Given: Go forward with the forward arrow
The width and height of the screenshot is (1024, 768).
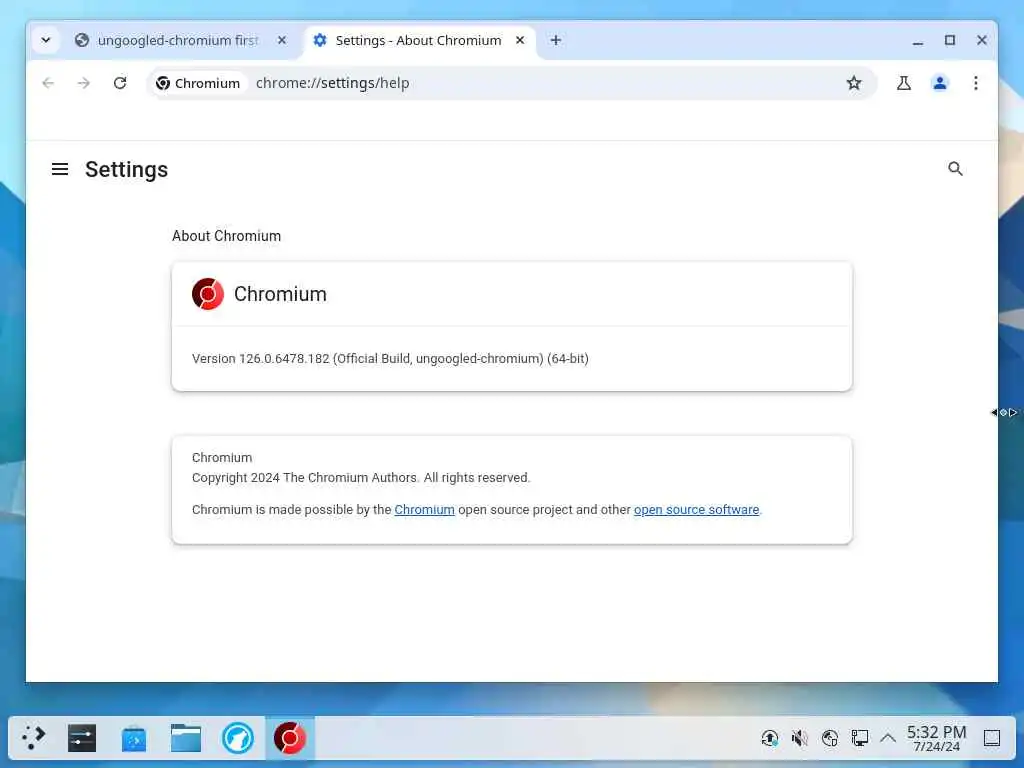Looking at the screenshot, I should click(84, 83).
